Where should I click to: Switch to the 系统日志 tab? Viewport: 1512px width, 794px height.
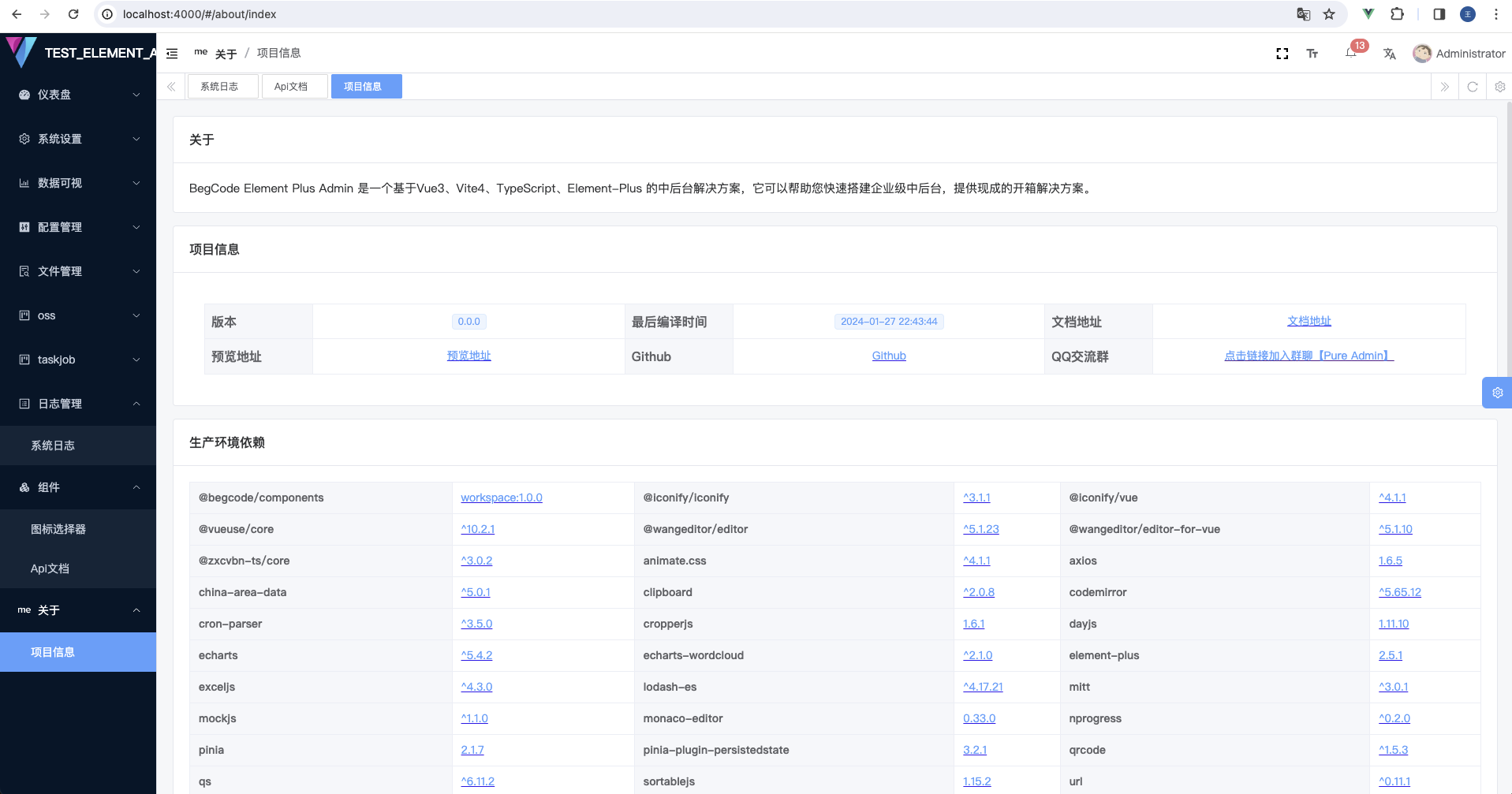point(220,87)
